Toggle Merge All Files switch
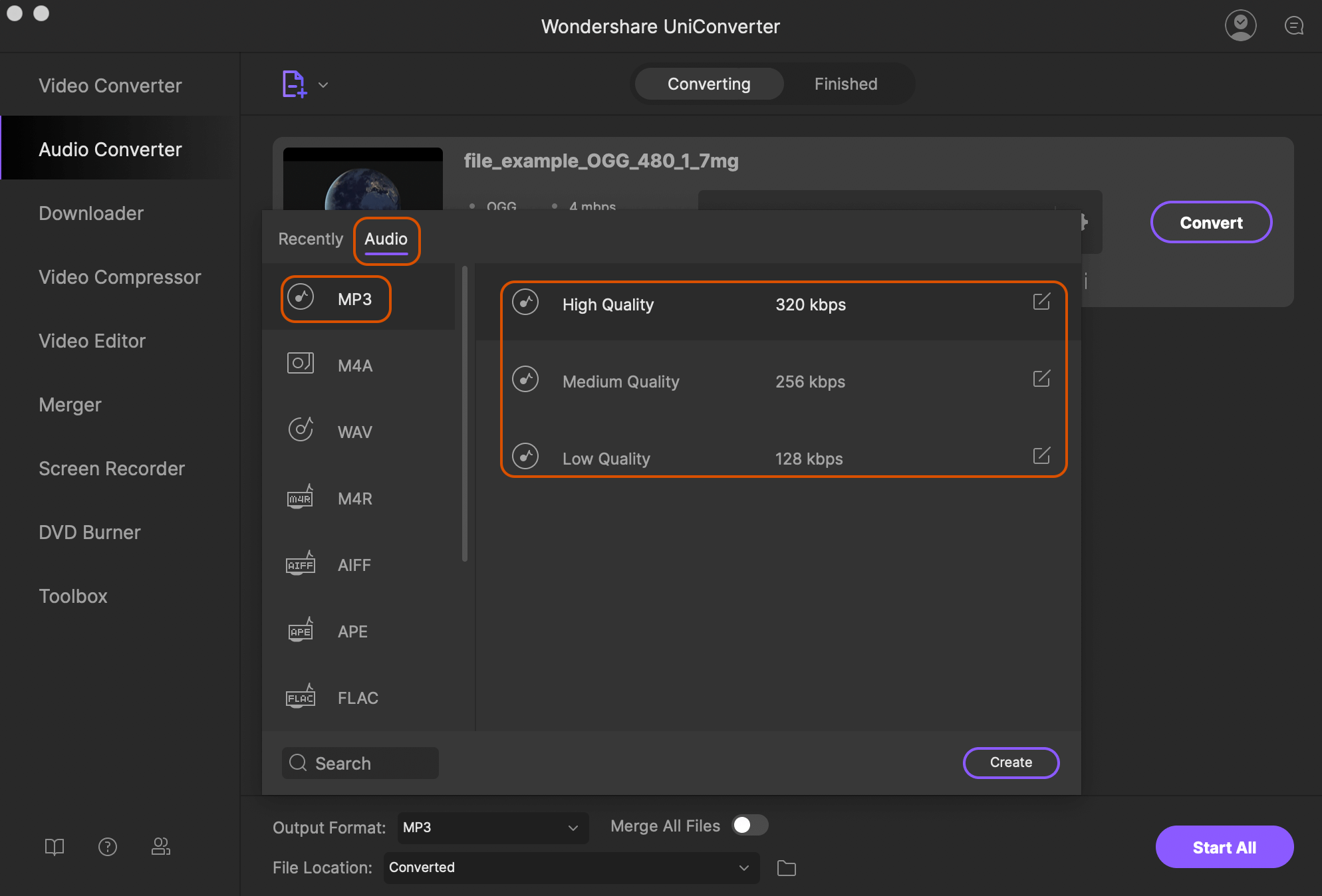The image size is (1322, 896). point(749,825)
